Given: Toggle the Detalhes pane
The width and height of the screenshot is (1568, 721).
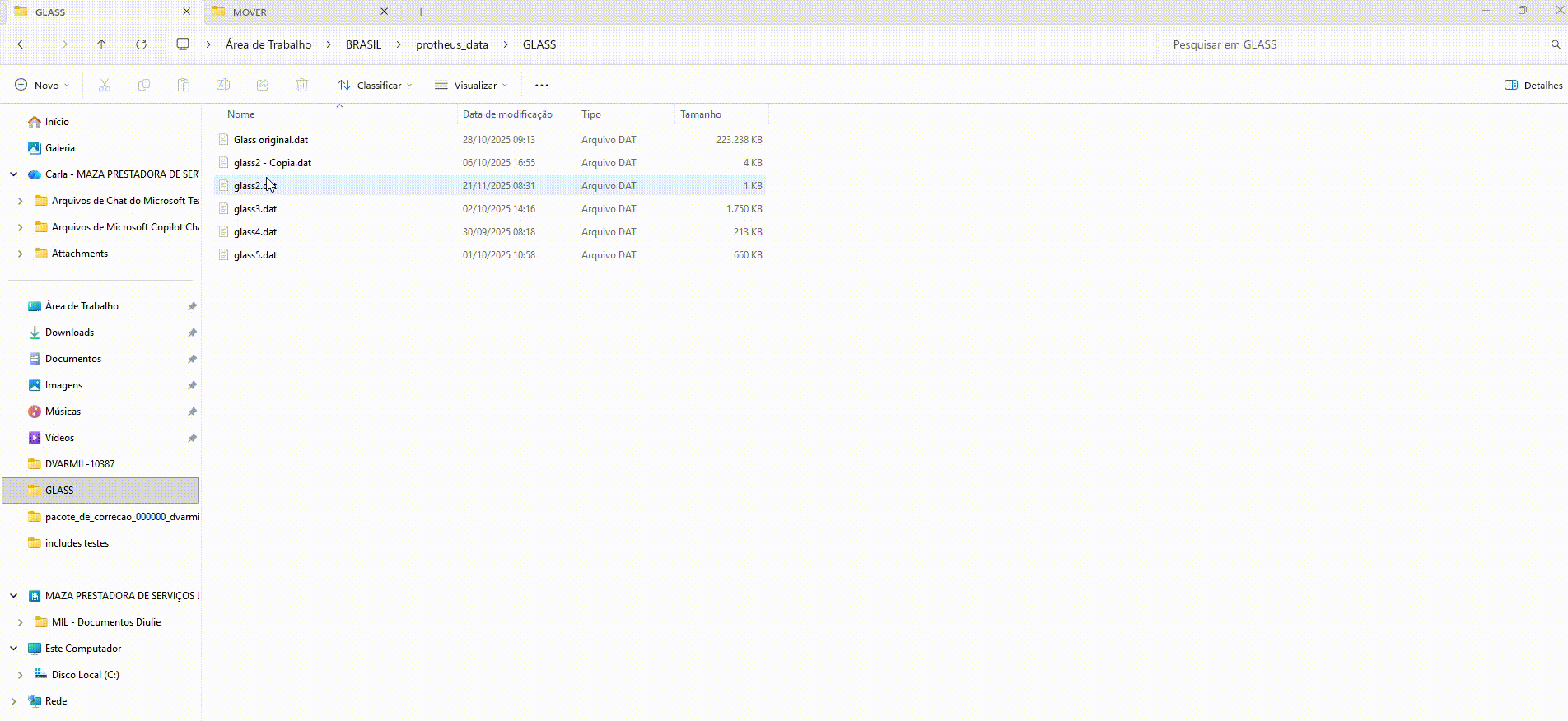Looking at the screenshot, I should pos(1533,85).
